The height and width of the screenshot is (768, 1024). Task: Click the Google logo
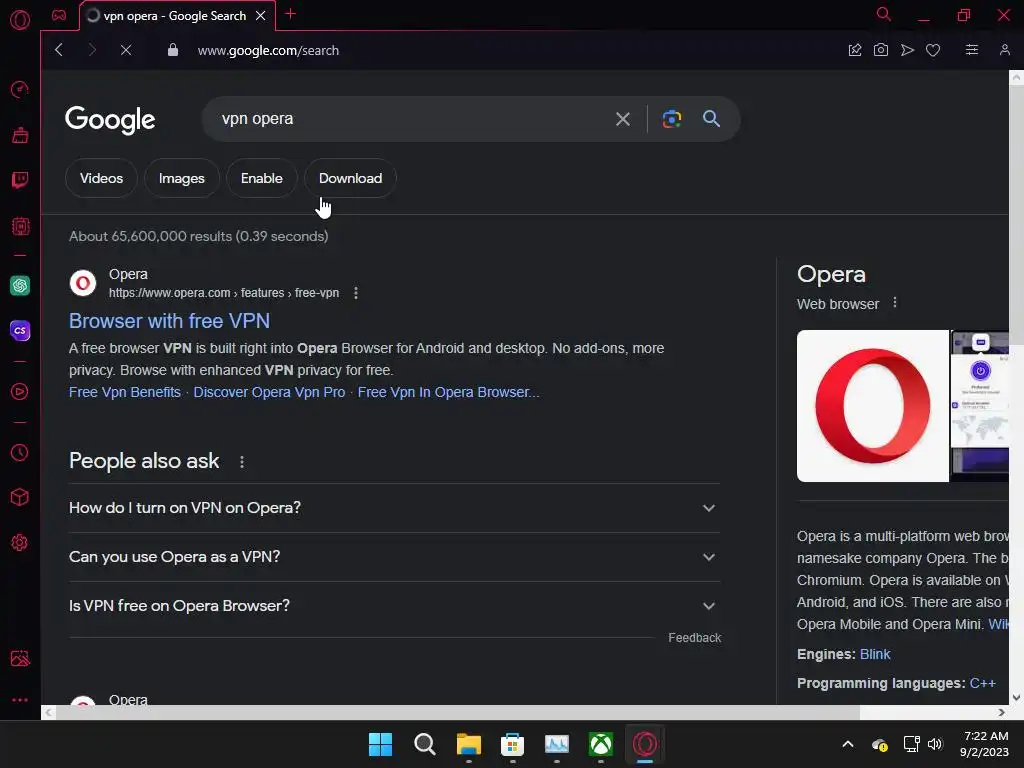[110, 120]
